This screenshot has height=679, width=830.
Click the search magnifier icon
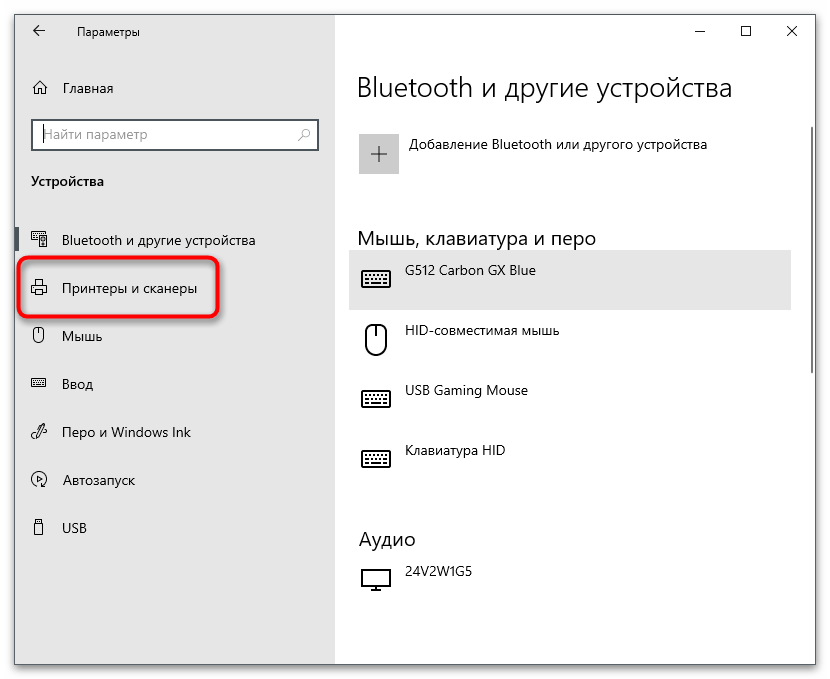point(305,135)
